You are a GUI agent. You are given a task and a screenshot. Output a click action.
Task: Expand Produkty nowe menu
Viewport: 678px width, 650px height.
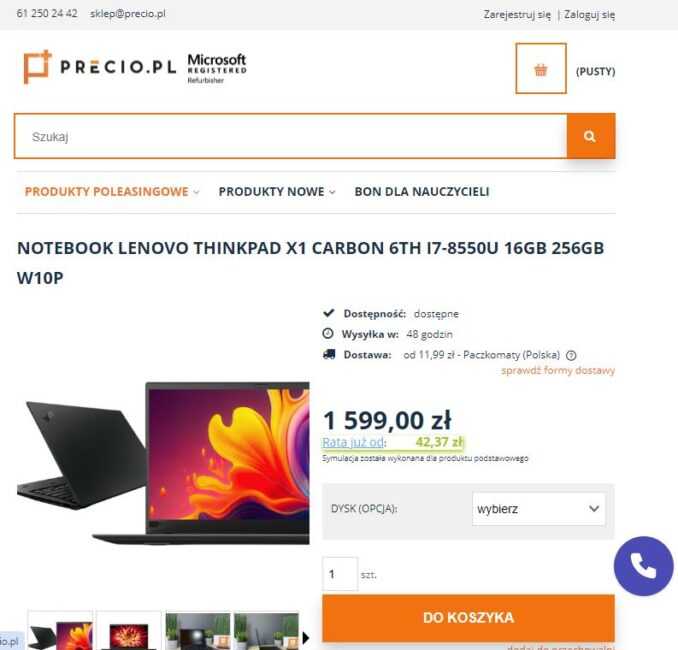pyautogui.click(x=277, y=192)
